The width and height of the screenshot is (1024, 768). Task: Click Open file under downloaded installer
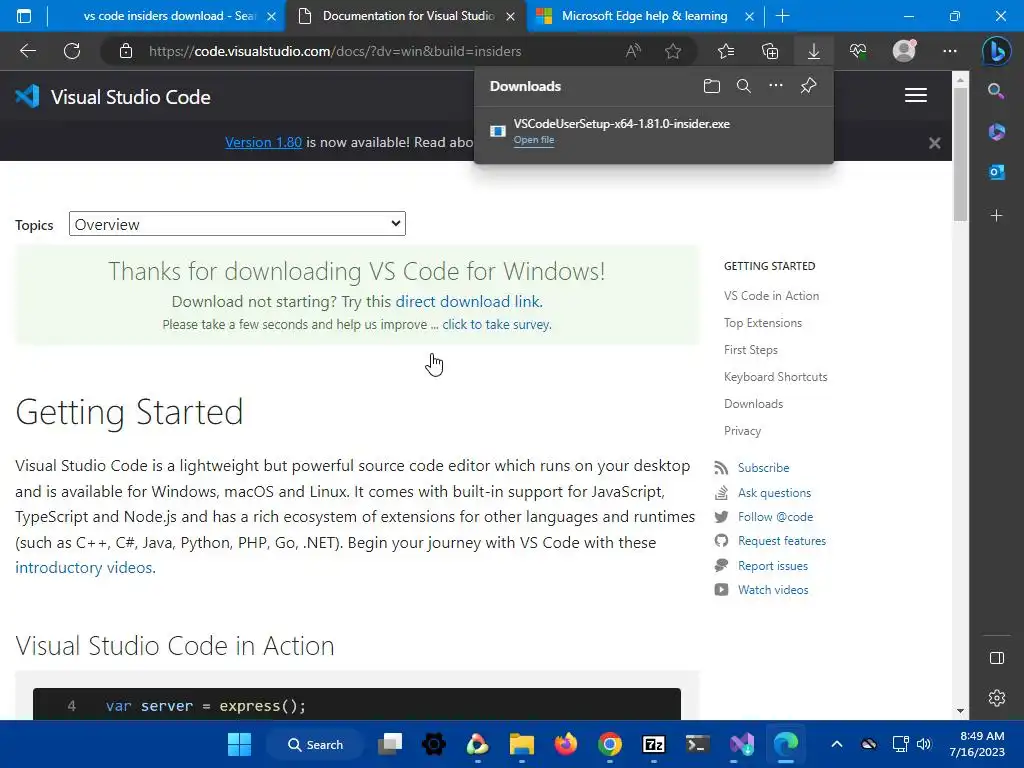(x=534, y=140)
